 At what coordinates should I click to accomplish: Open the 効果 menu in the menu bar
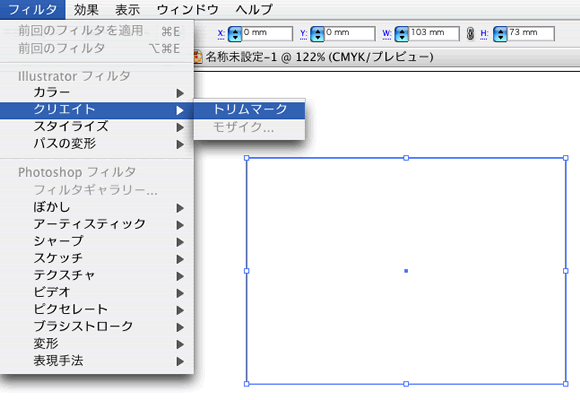86,10
